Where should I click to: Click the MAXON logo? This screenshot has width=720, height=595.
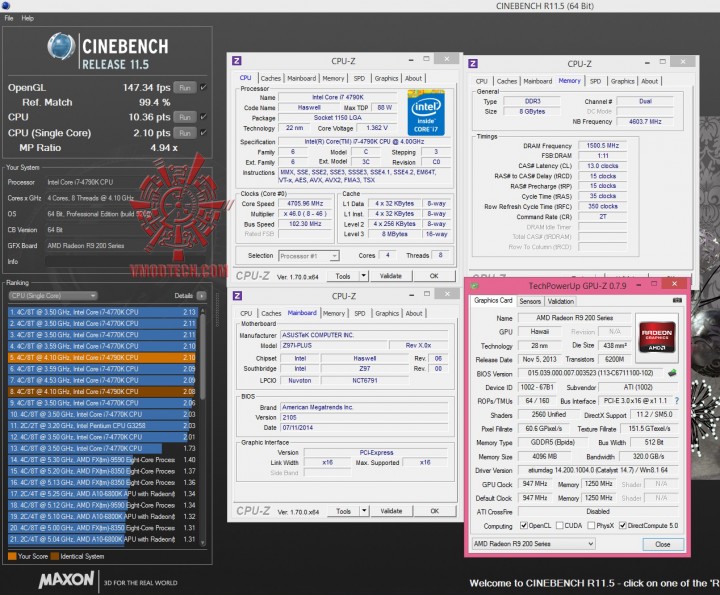pos(67,580)
